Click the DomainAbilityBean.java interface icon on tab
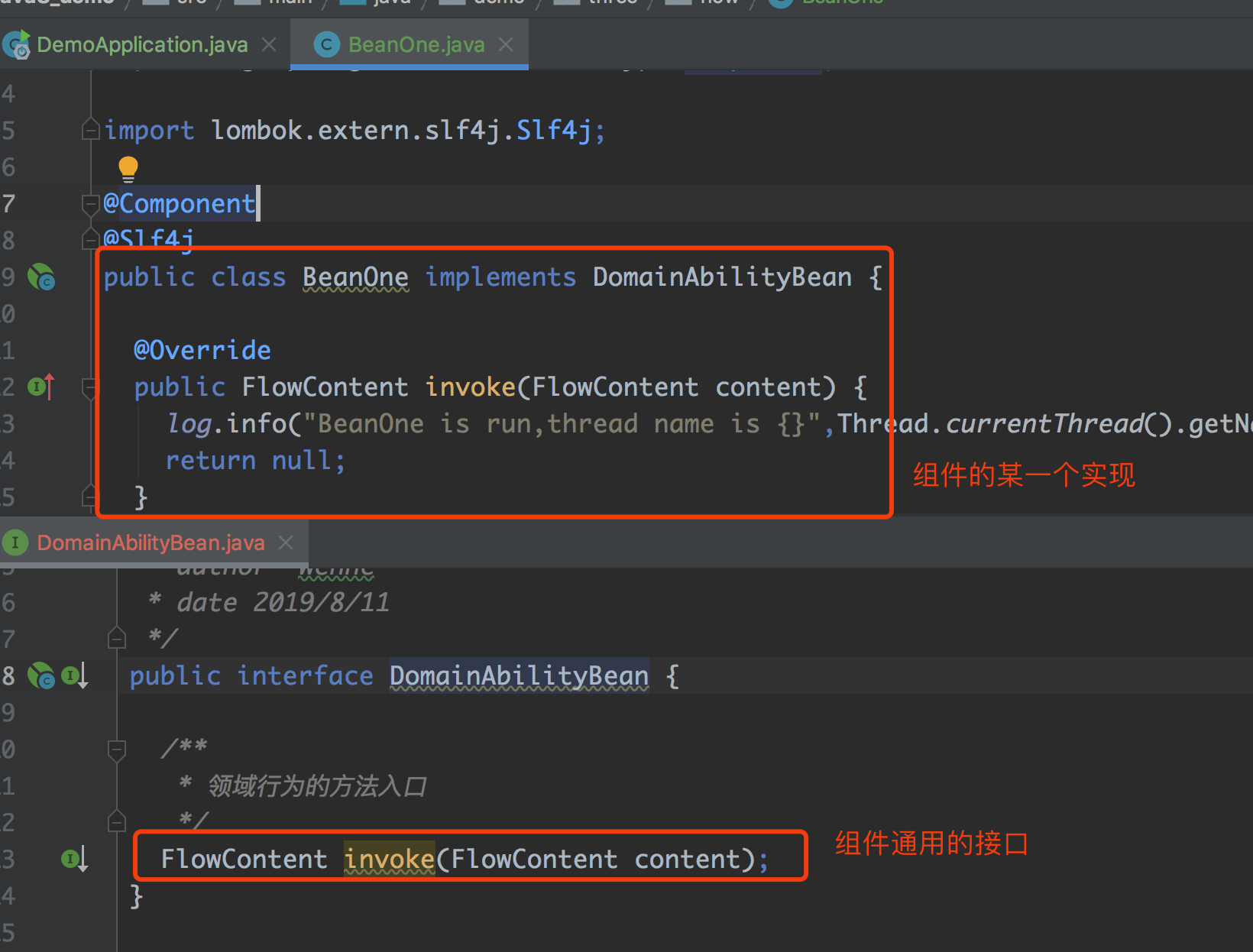Screen dimensions: 1253x952 [15, 542]
